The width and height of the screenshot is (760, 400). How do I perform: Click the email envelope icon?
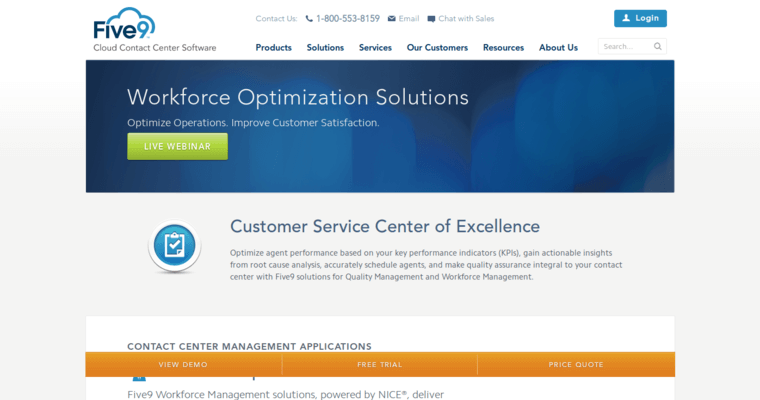[x=391, y=19]
